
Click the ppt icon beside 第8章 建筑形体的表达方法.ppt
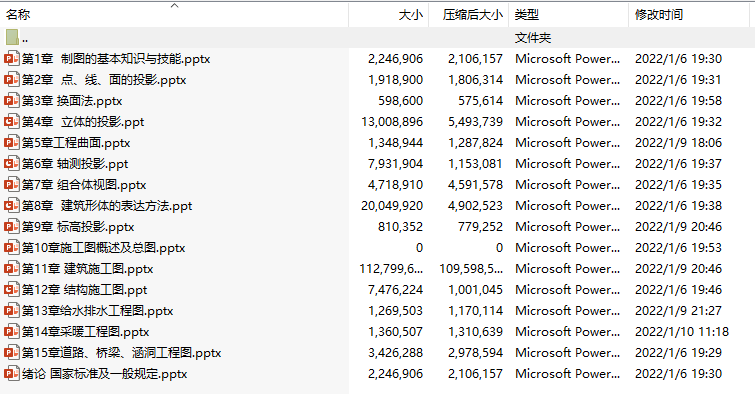tap(12, 206)
